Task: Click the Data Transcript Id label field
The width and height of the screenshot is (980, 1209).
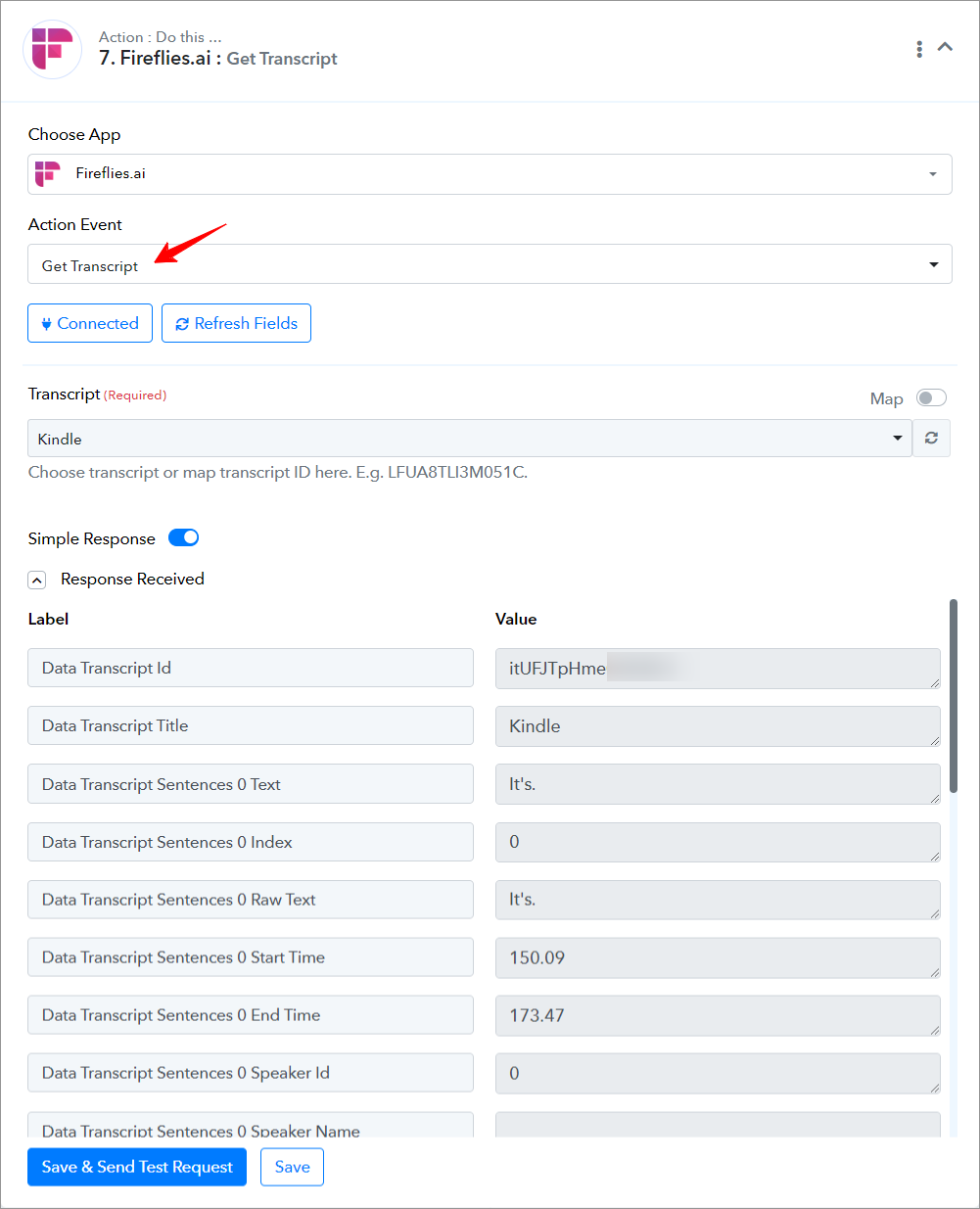Action: click(x=251, y=668)
